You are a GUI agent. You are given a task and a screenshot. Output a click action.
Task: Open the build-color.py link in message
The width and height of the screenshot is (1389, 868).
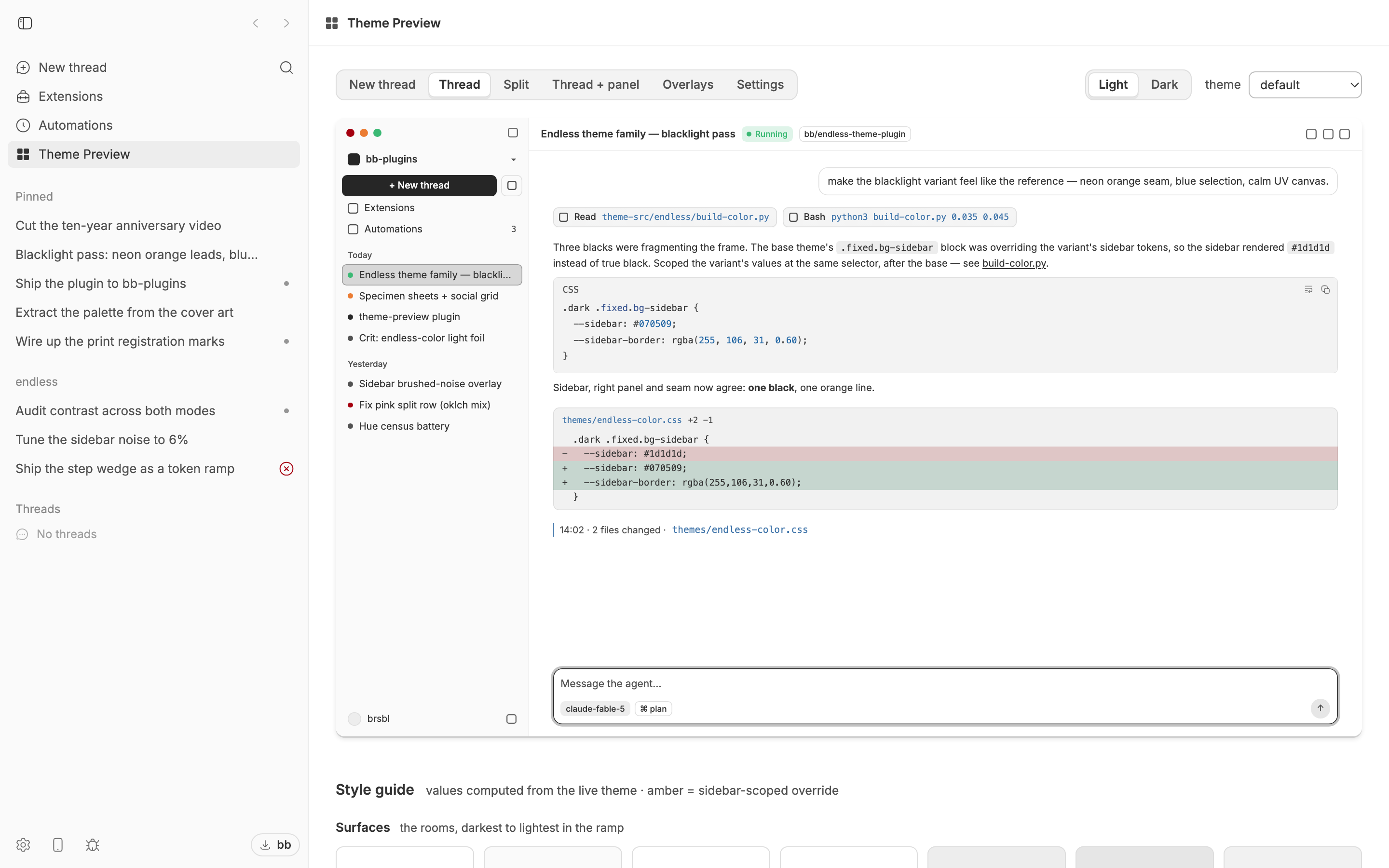[x=1014, y=263]
